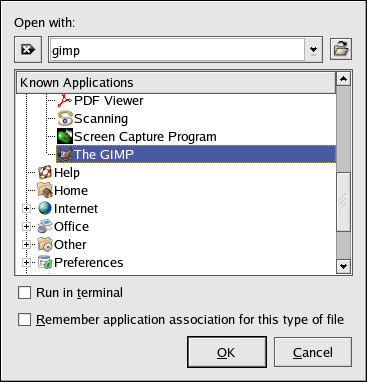367x382 pixels.
Task: Click the clear-entry icon beside the gimp field
Action: click(x=28, y=50)
